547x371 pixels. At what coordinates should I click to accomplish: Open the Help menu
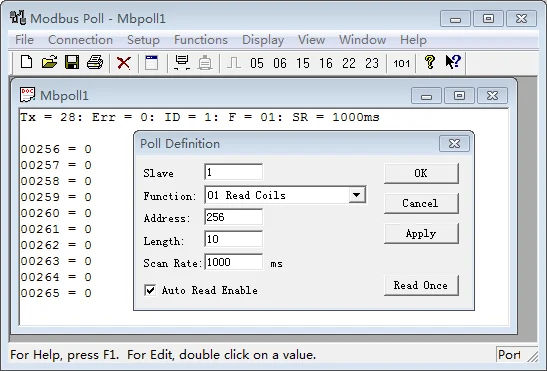coord(413,40)
